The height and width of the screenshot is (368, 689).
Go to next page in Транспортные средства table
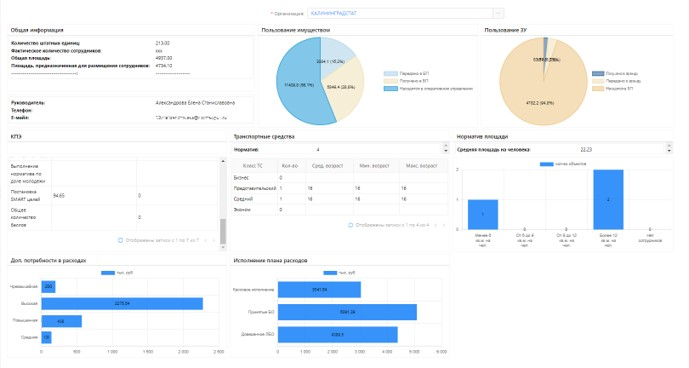(x=444, y=225)
